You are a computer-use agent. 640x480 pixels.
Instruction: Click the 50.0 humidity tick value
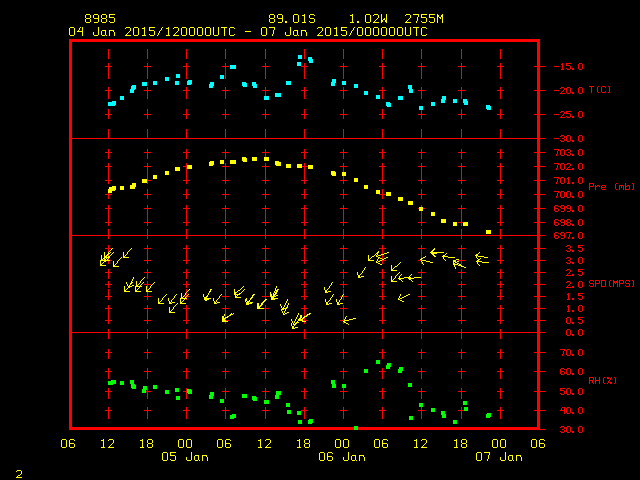click(571, 391)
